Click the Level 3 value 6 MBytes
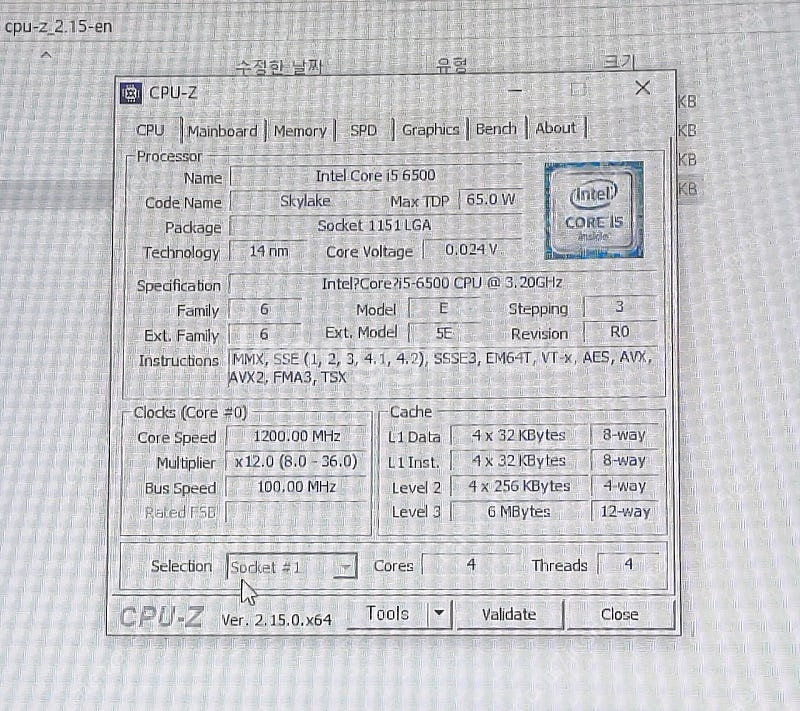 519,511
